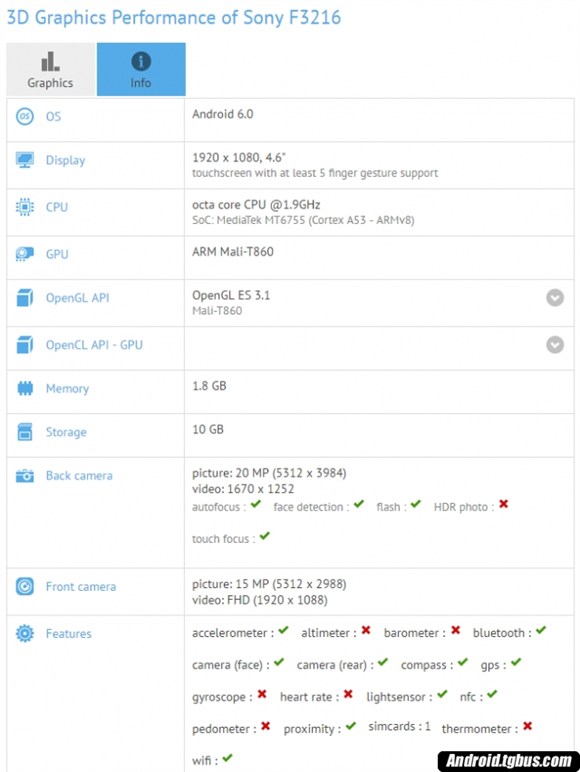Click the Features gear icon
Viewport: 580px width, 772px height.
point(25,634)
